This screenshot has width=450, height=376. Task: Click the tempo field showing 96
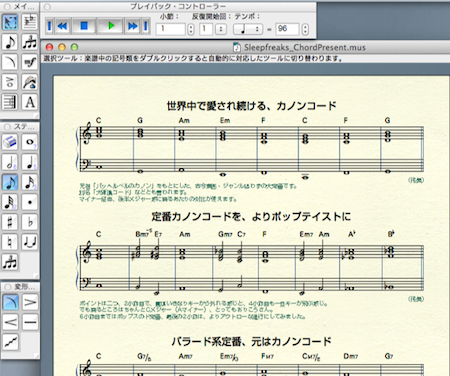[287, 29]
